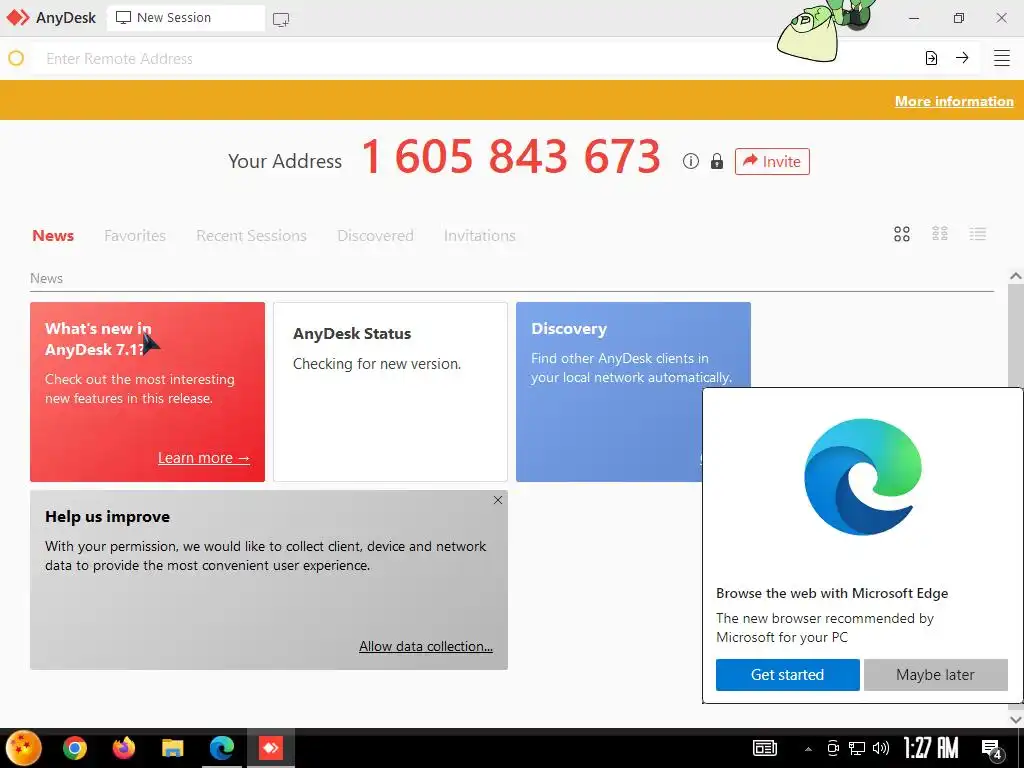
Task: Show hidden tray icons
Action: [808, 749]
